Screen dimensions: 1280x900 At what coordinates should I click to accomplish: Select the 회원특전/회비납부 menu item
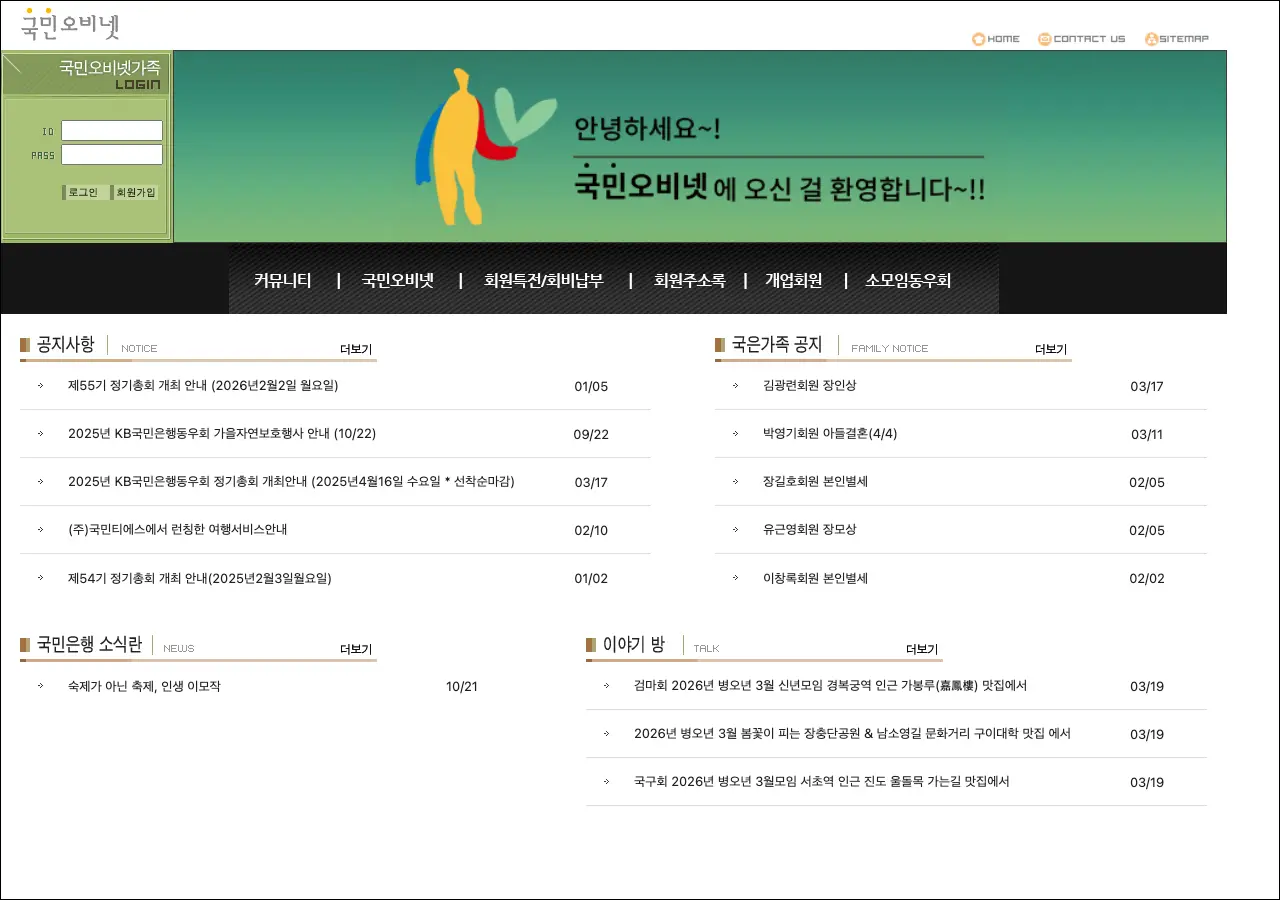pyautogui.click(x=544, y=281)
